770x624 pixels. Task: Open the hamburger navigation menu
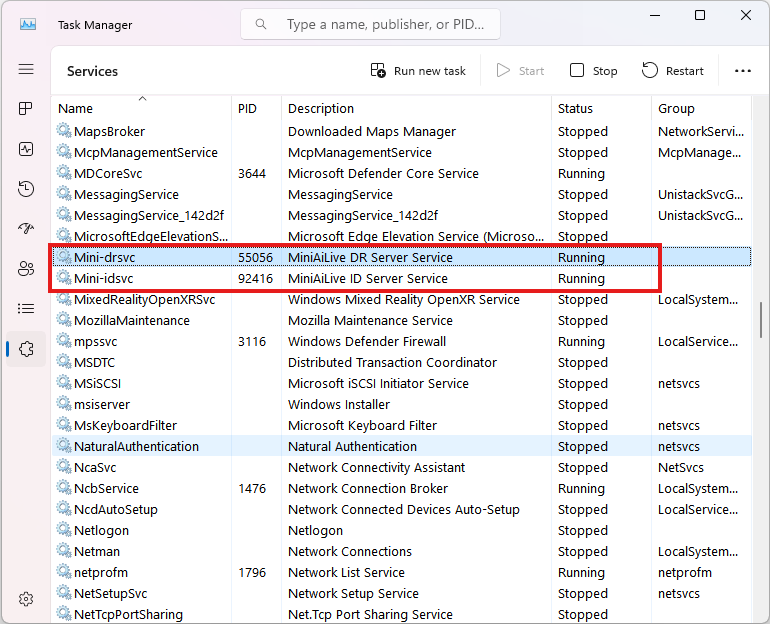pyautogui.click(x=26, y=69)
